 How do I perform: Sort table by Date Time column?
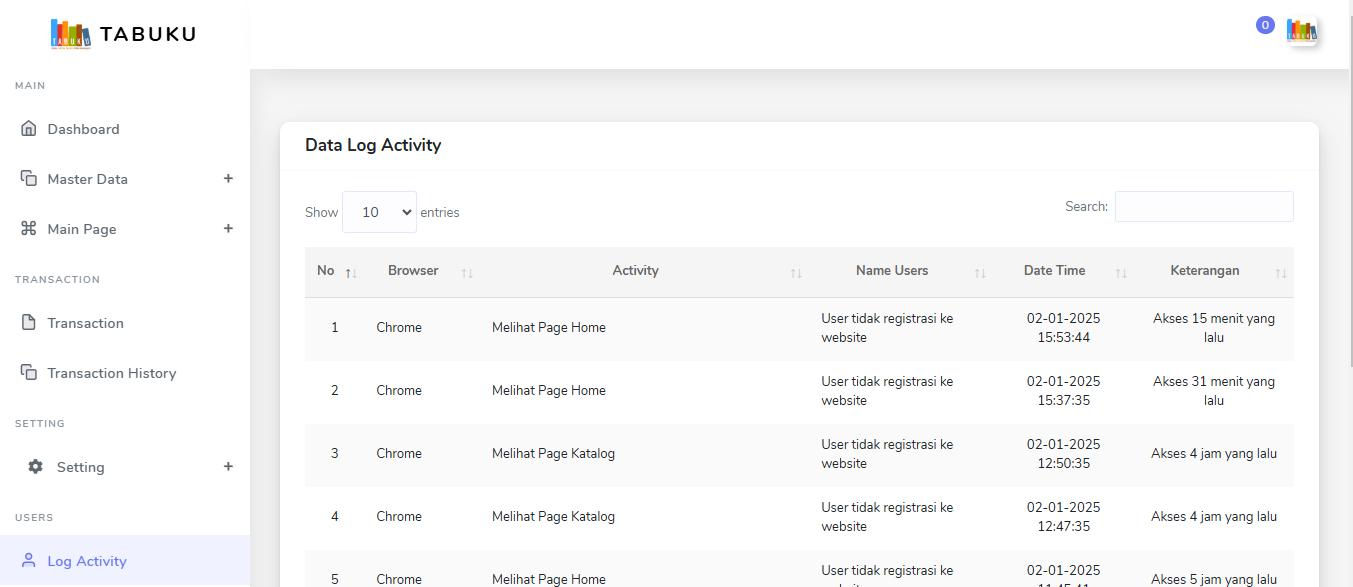[x=1054, y=271]
